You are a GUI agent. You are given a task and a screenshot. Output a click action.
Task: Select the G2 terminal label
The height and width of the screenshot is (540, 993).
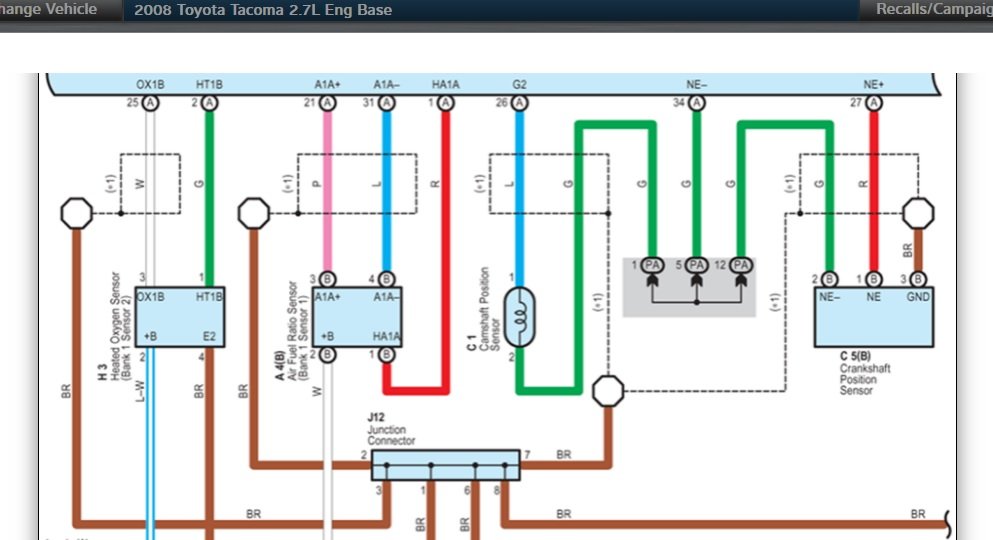[x=519, y=84]
